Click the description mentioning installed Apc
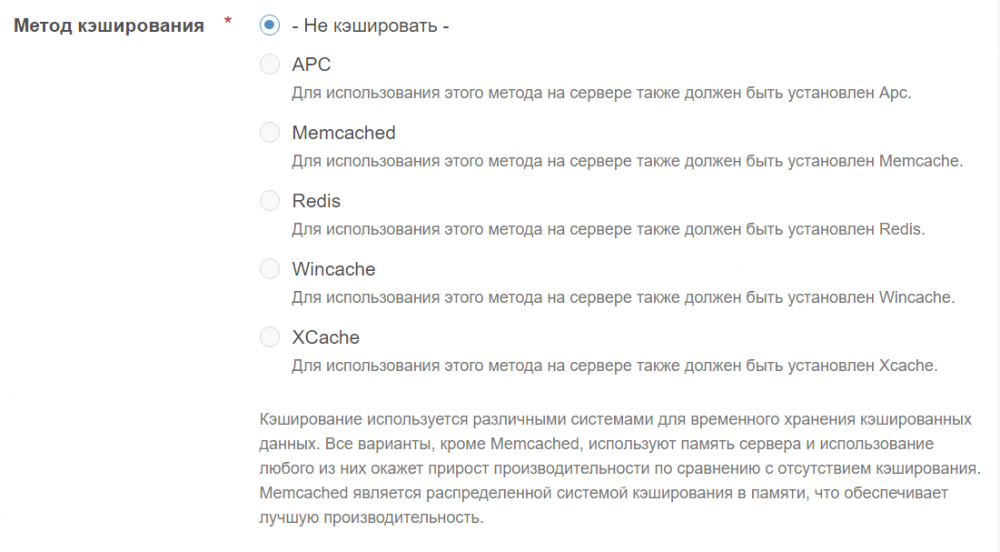This screenshot has height=552, width=1000. 601,93
